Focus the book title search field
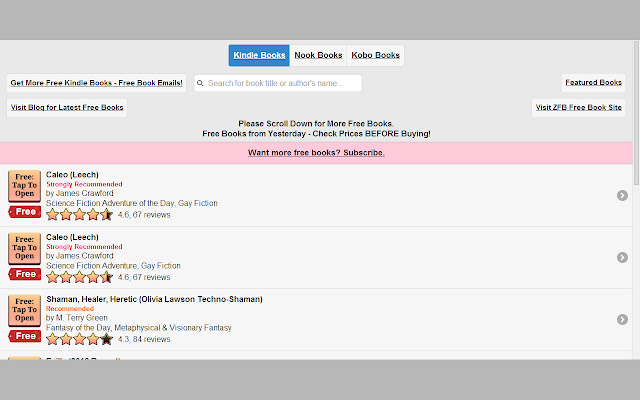The height and width of the screenshot is (400, 640). click(x=278, y=83)
